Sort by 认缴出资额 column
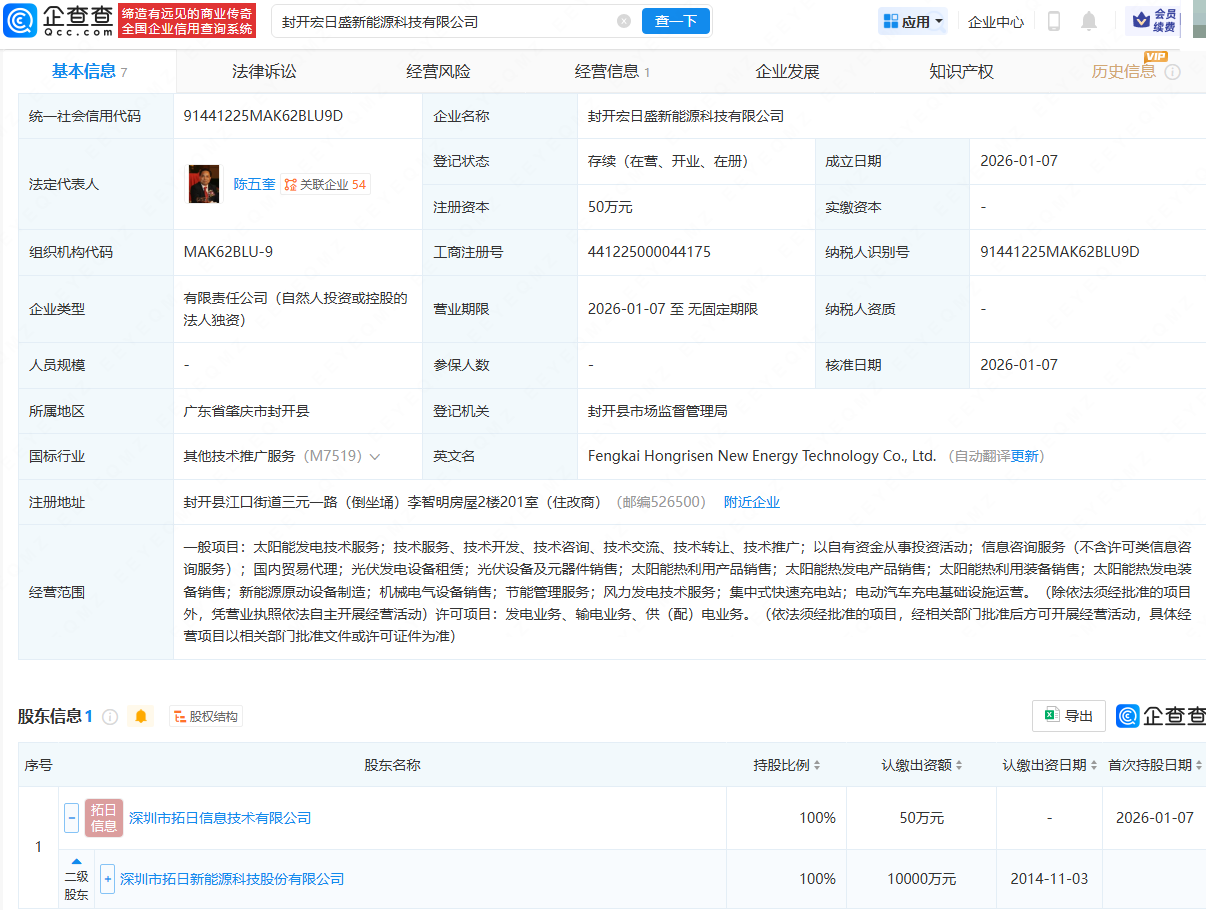 [921, 765]
